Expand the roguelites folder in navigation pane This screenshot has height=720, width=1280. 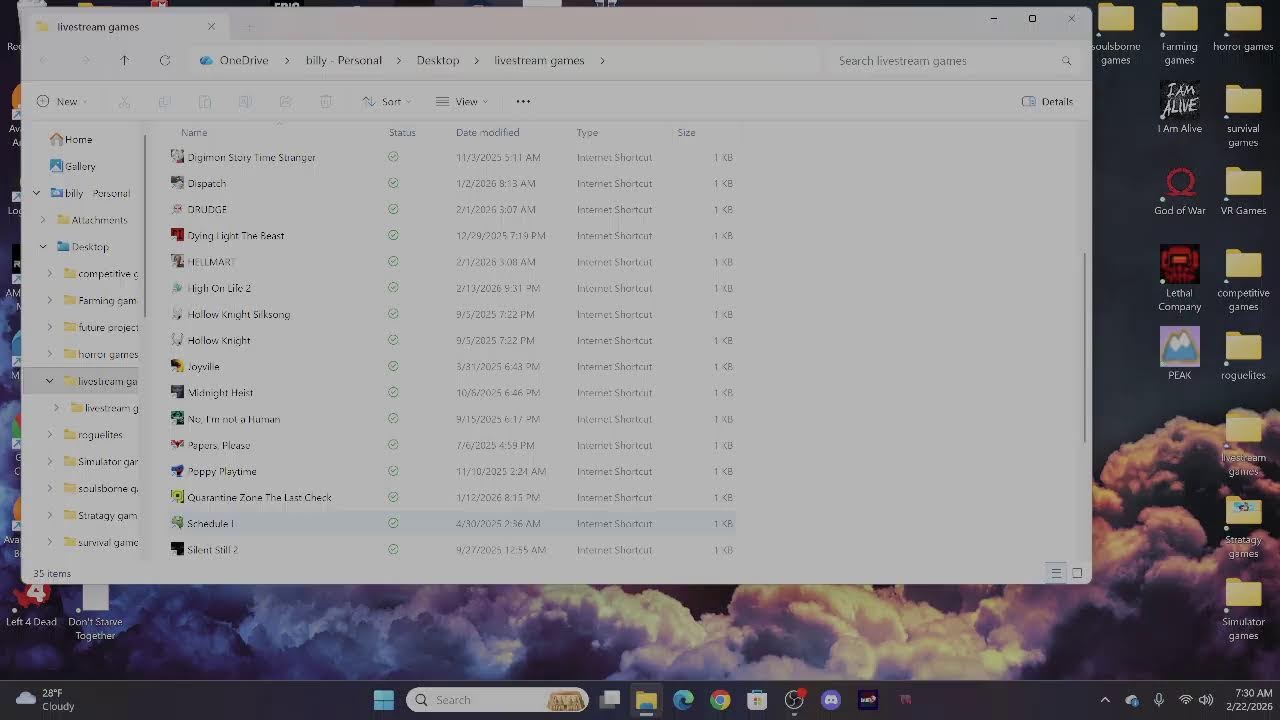pyautogui.click(x=50, y=435)
